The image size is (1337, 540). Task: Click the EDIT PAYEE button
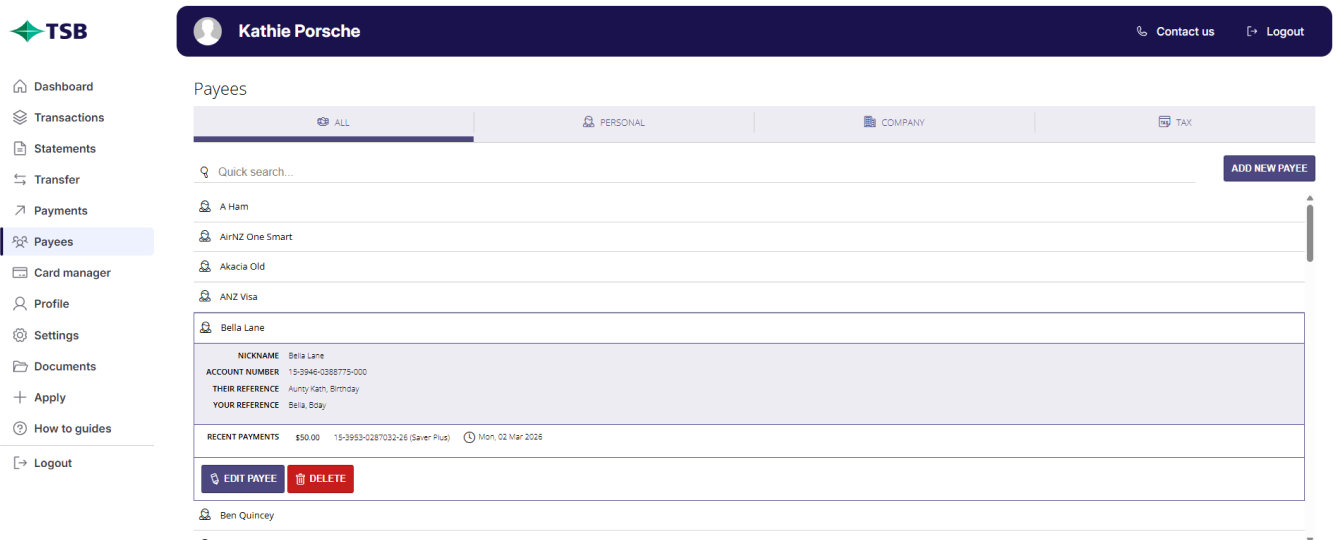[x=243, y=479]
